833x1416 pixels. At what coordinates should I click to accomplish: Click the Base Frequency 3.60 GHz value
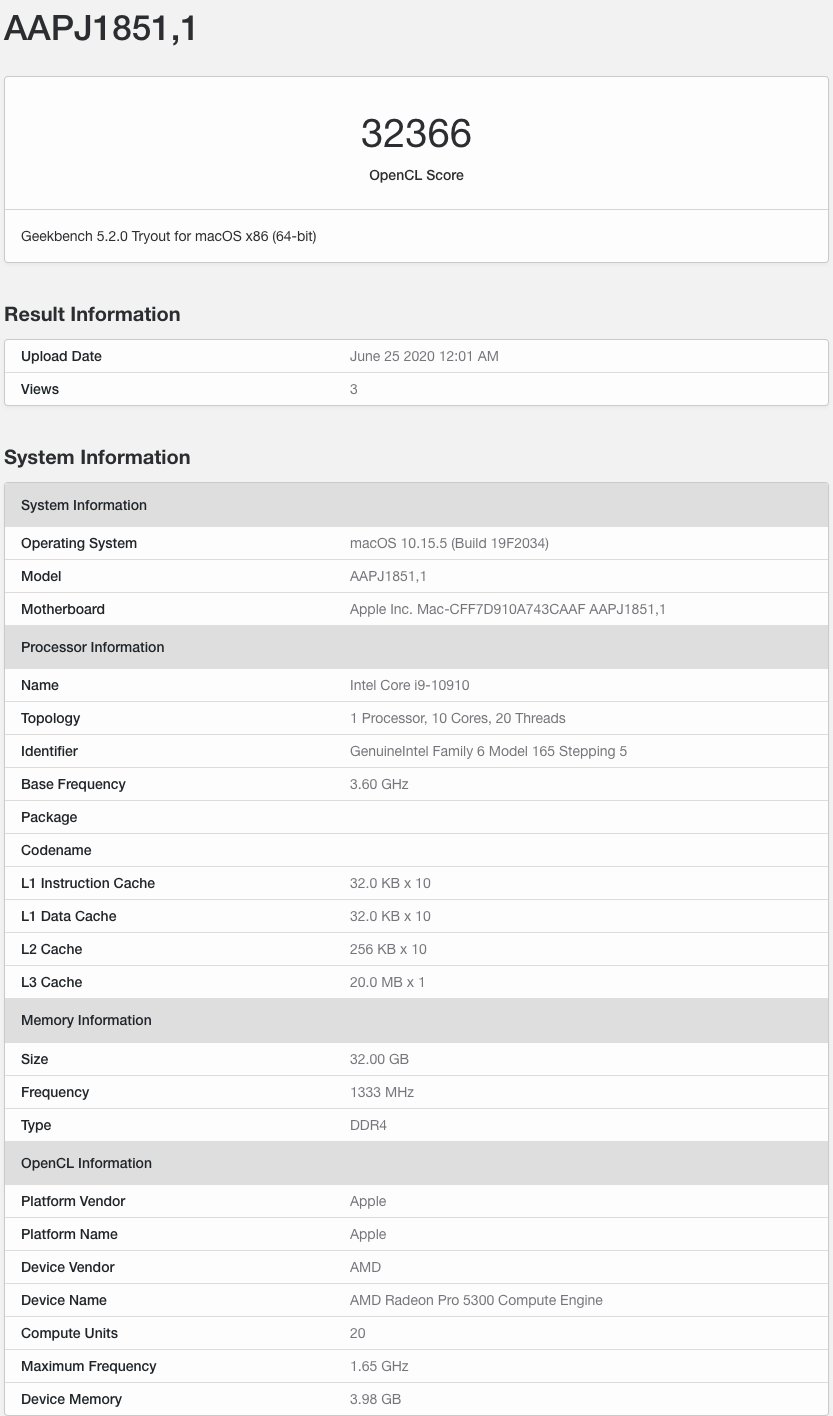click(379, 784)
